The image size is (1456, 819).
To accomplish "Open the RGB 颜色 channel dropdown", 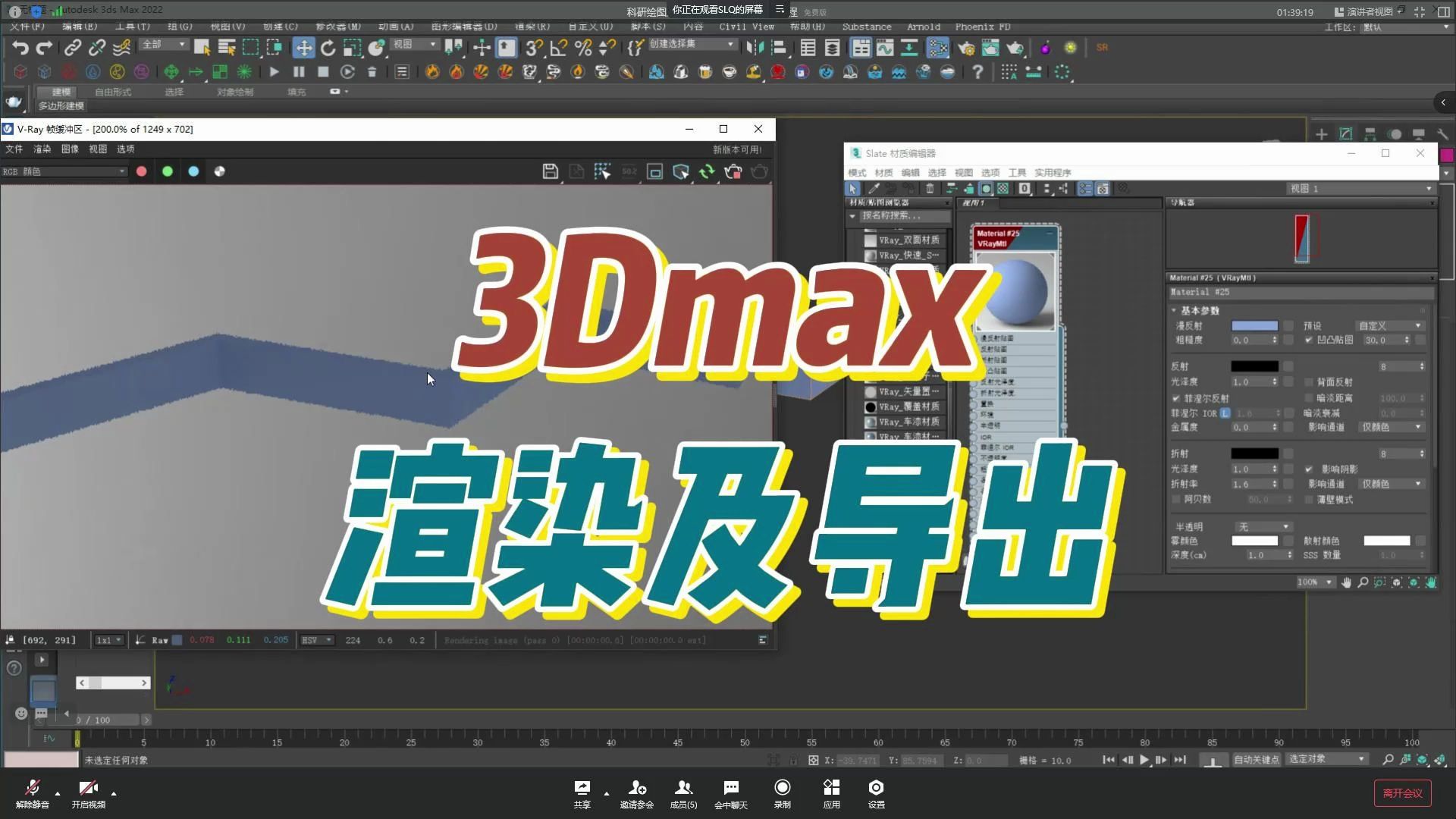I will coord(64,171).
